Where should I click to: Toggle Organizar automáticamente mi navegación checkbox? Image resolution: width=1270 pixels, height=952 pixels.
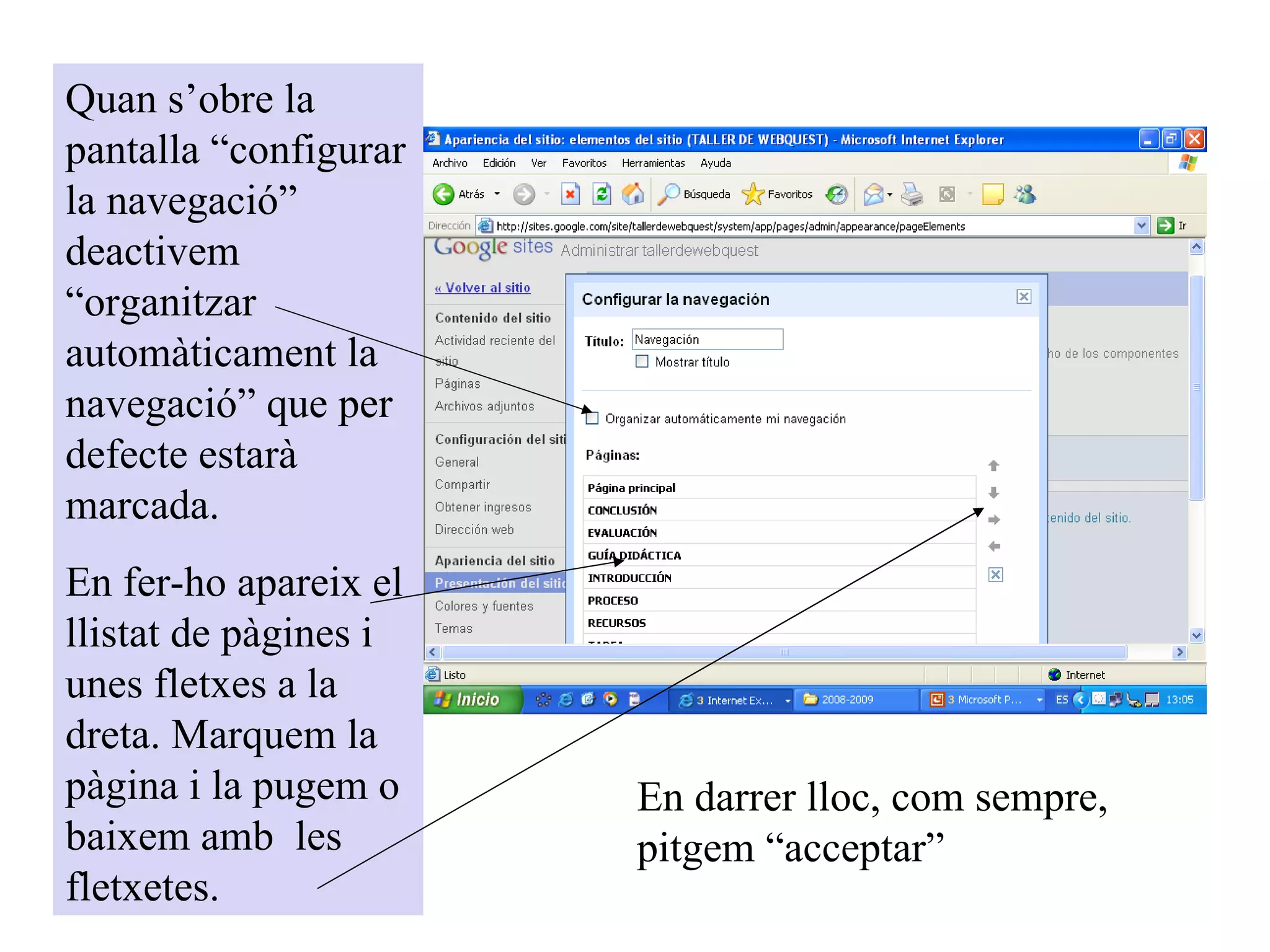592,418
